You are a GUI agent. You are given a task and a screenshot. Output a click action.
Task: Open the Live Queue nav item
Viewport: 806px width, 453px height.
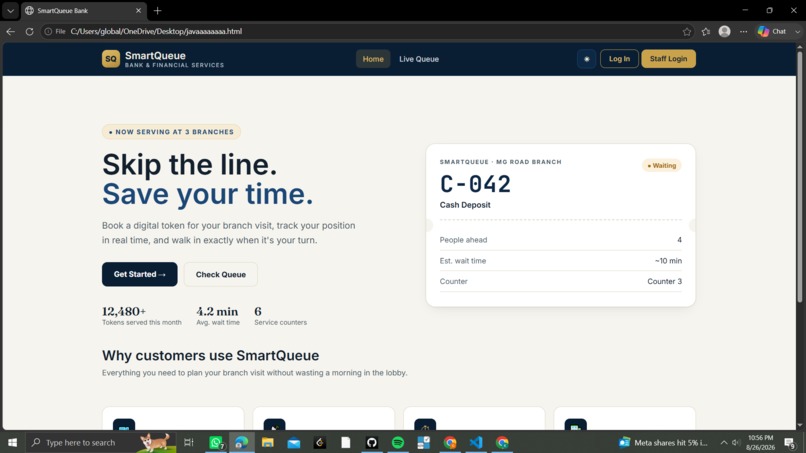[419, 59]
